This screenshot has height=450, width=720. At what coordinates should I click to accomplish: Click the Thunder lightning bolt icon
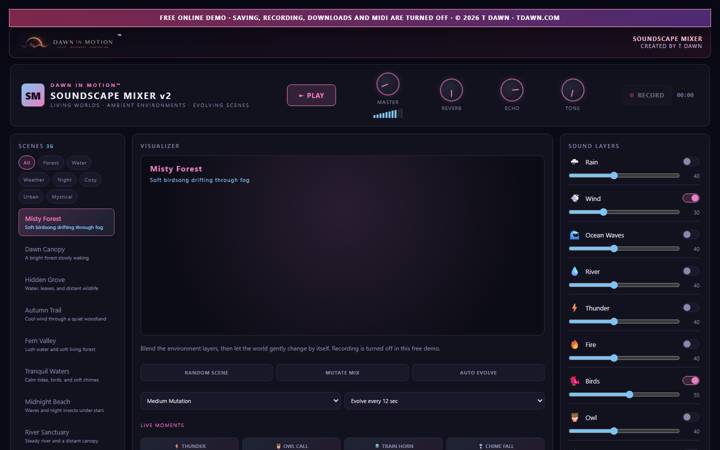point(574,308)
